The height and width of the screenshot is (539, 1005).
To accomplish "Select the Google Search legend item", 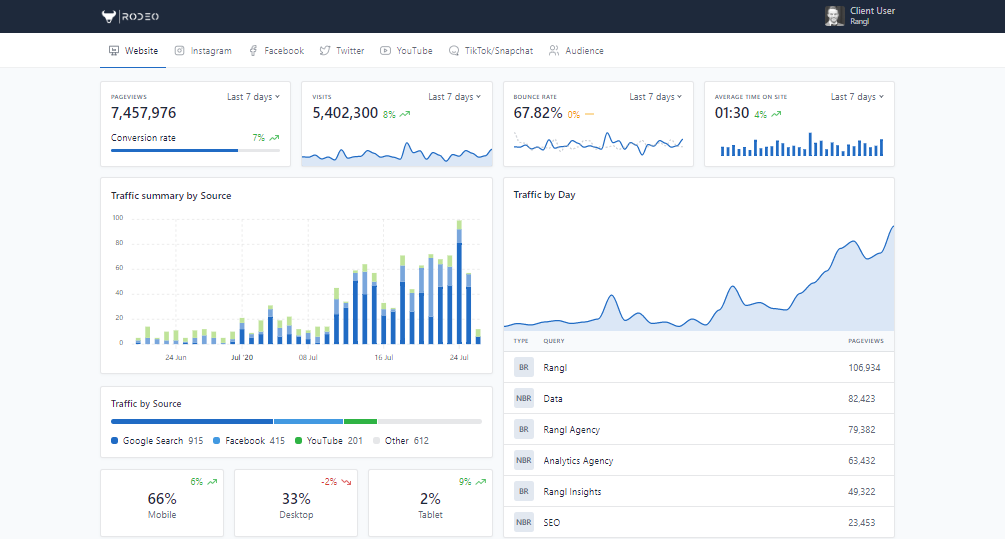I will 157,441.
